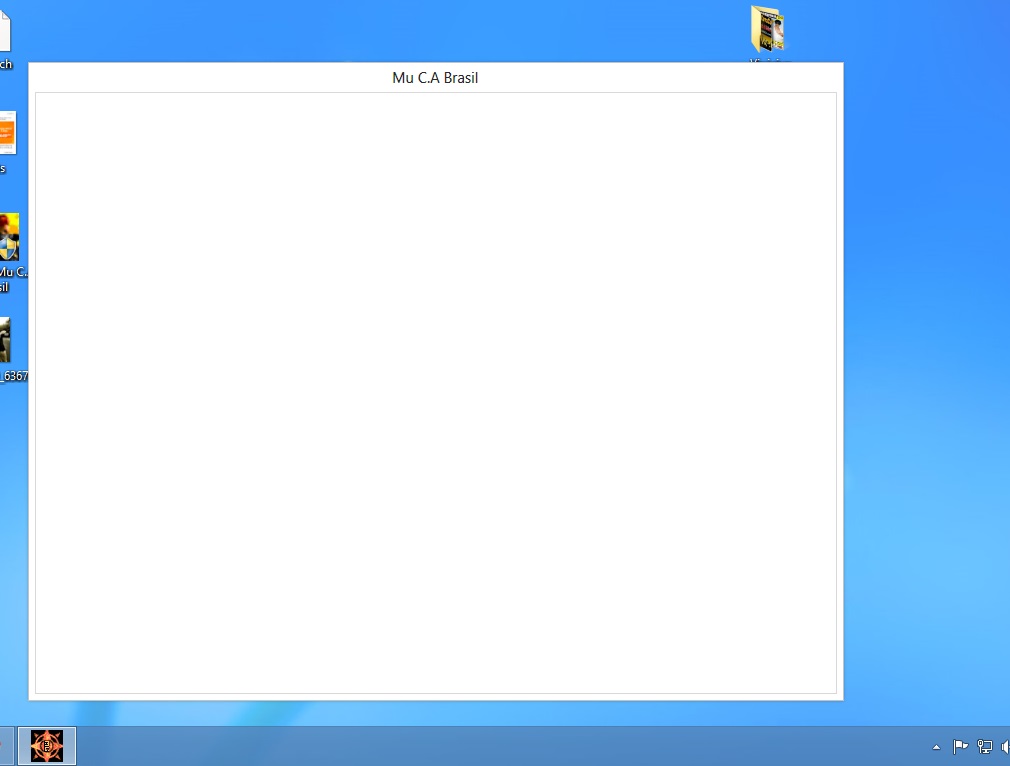This screenshot has width=1010, height=766.
Task: Click the folder's partially hidden name label
Action: pyautogui.click(x=769, y=60)
